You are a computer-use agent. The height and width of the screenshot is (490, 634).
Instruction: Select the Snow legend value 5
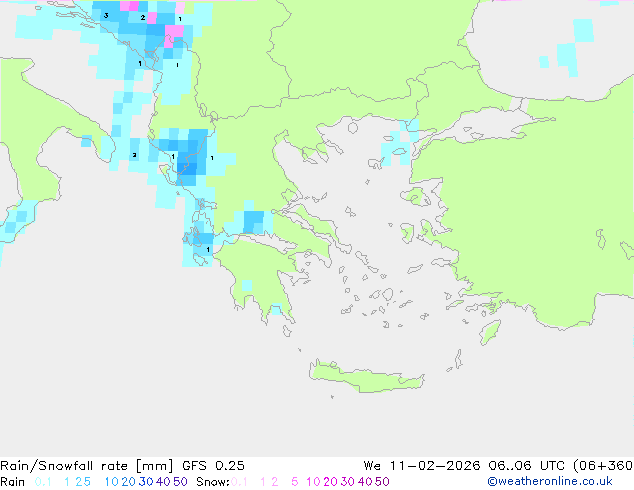point(295,482)
